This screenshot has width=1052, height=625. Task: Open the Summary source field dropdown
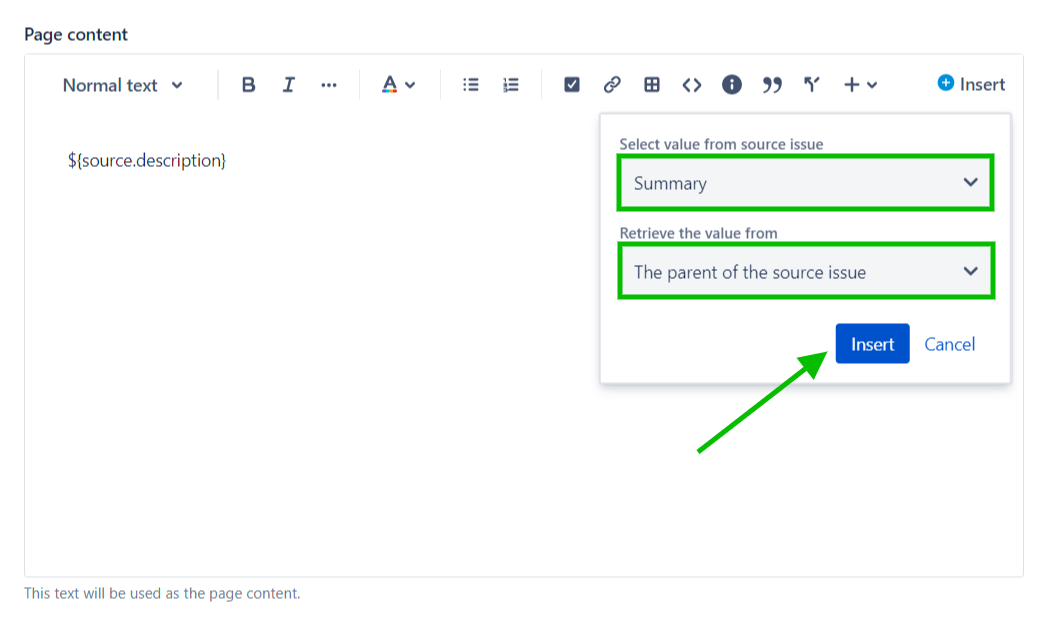click(805, 183)
